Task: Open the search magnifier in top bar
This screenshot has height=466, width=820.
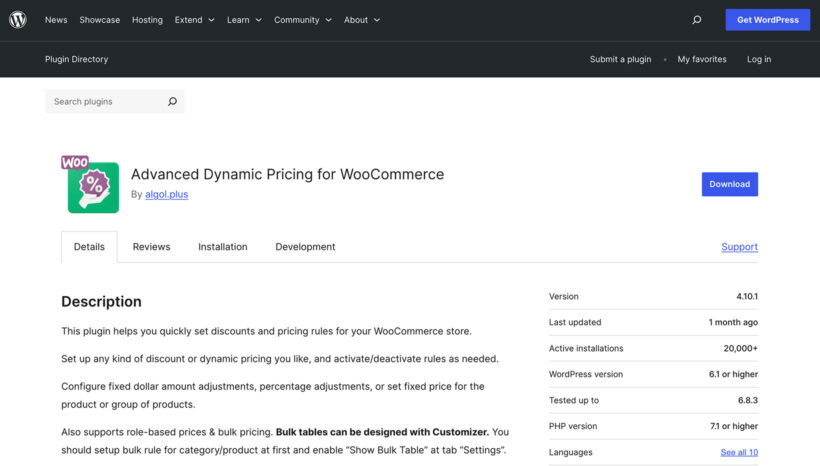Action: pyautogui.click(x=697, y=20)
